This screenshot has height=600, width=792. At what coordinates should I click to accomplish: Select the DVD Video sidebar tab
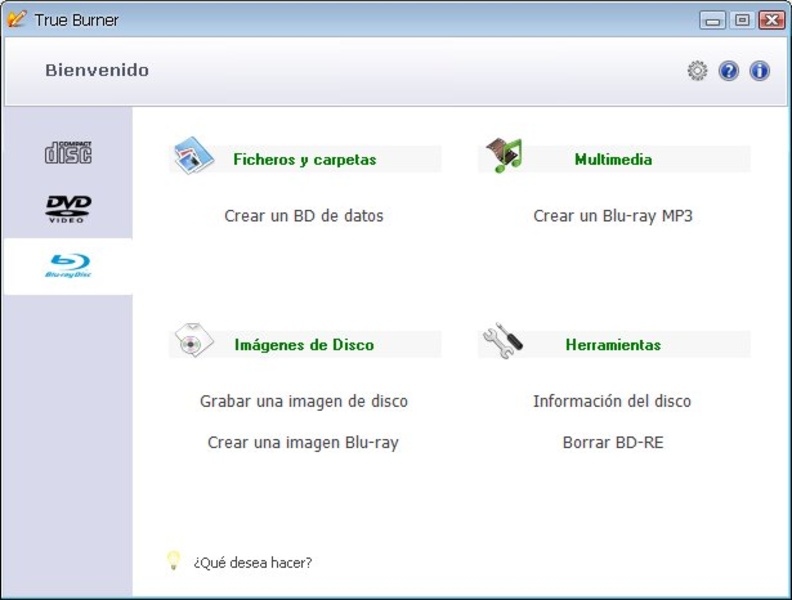pyautogui.click(x=68, y=209)
